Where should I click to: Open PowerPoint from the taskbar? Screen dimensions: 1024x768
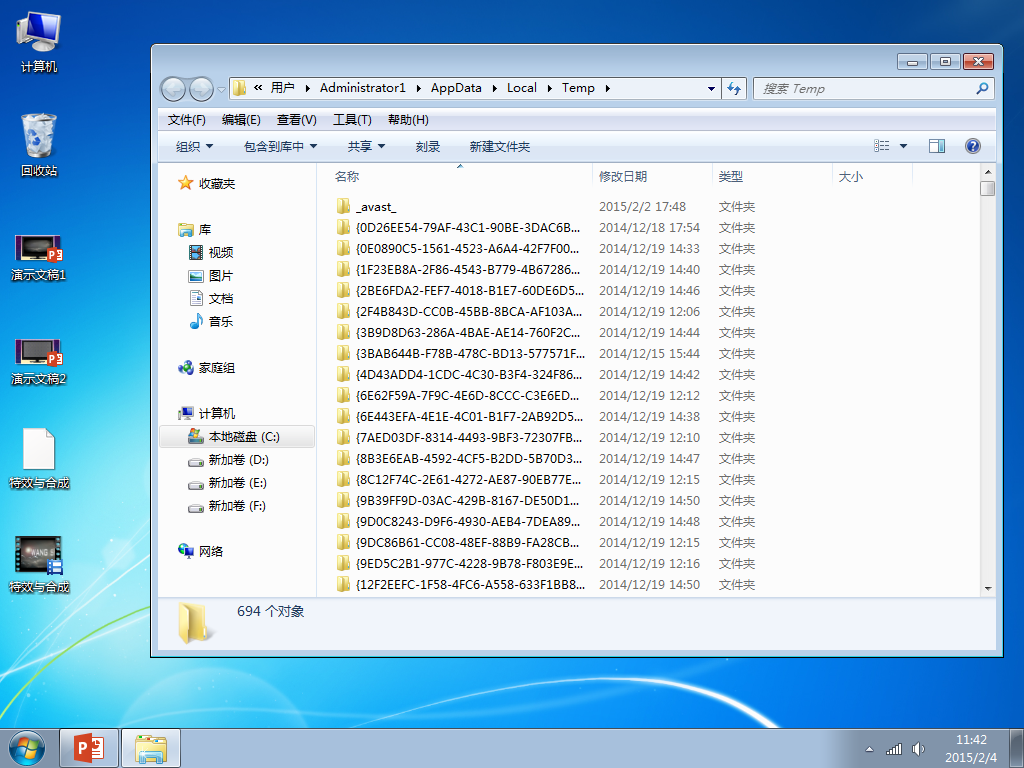pyautogui.click(x=89, y=748)
